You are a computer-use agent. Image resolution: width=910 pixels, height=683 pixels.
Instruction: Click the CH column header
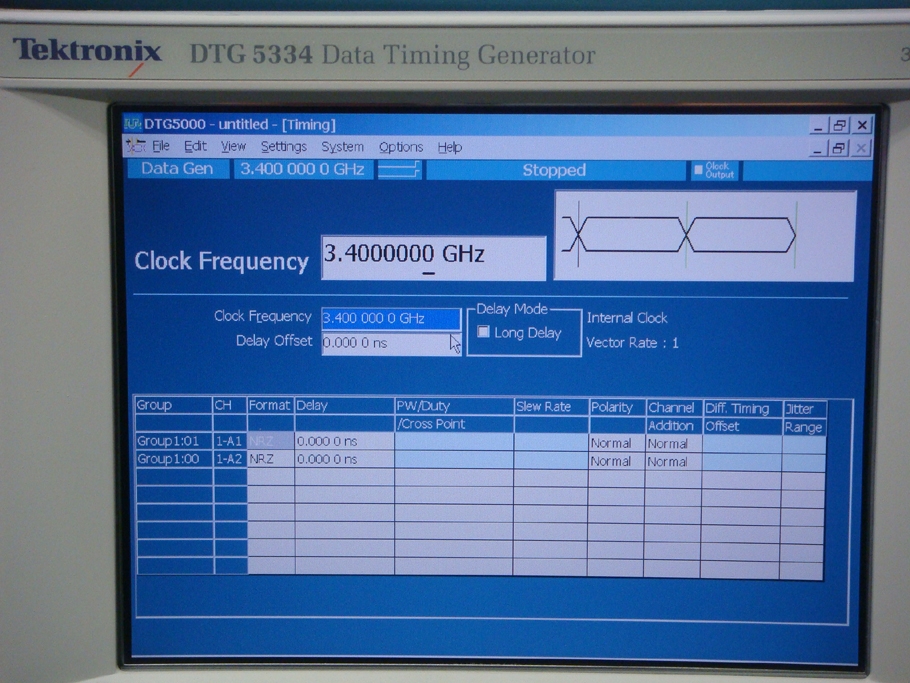point(230,405)
